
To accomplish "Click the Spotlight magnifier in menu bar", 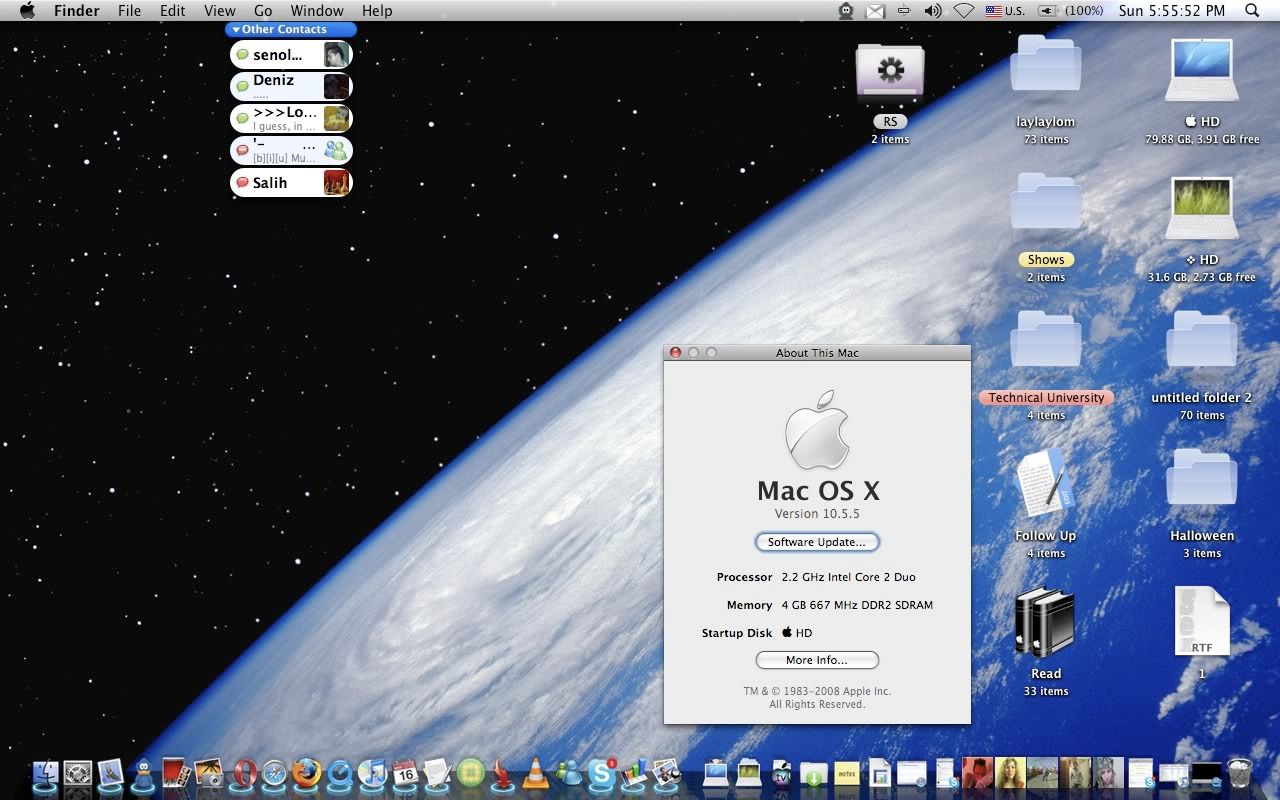I will [1252, 11].
